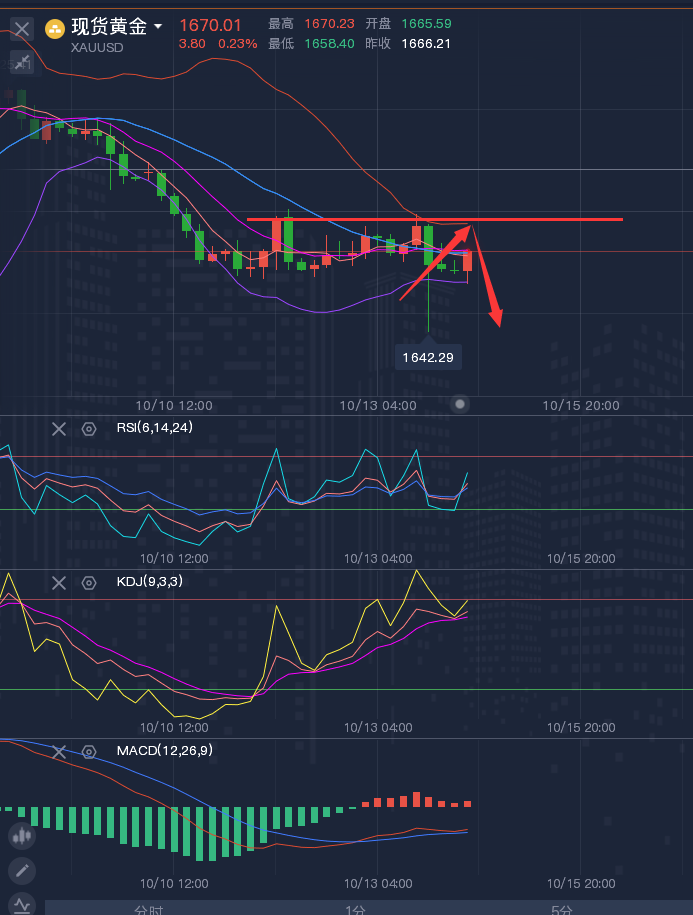Click the candlestick chart type icon
This screenshot has height=915, width=693.
[x=22, y=836]
